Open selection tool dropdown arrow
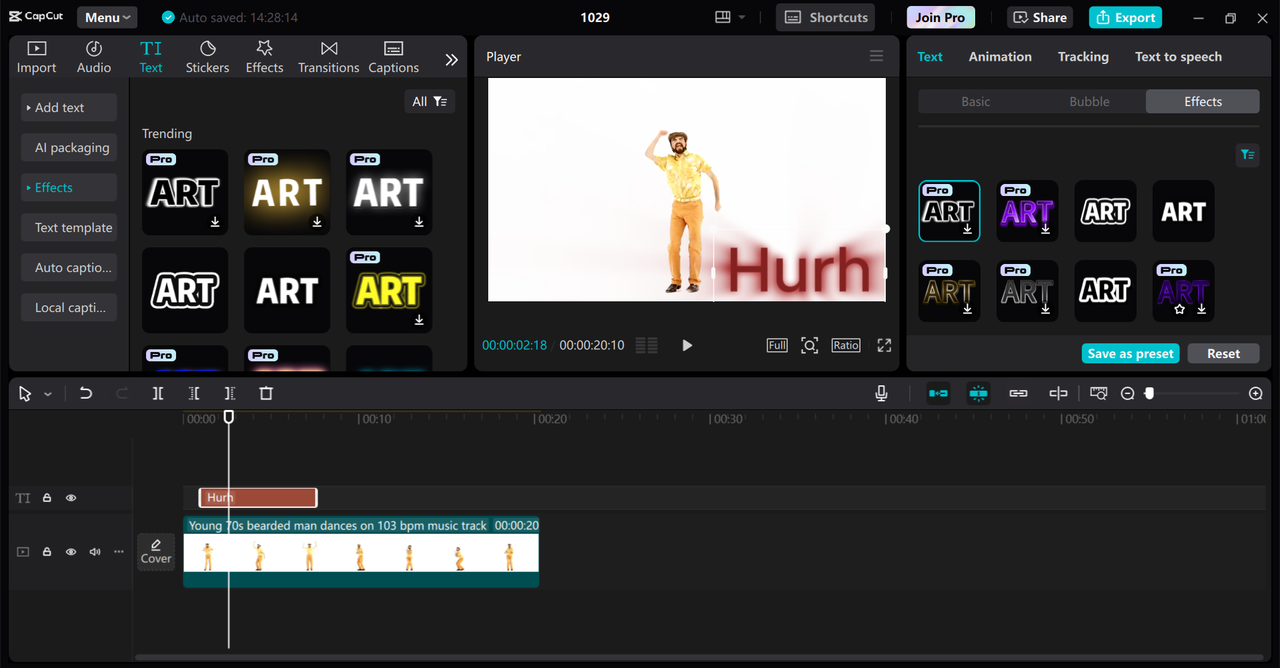This screenshot has width=1280, height=668. pyautogui.click(x=47, y=394)
